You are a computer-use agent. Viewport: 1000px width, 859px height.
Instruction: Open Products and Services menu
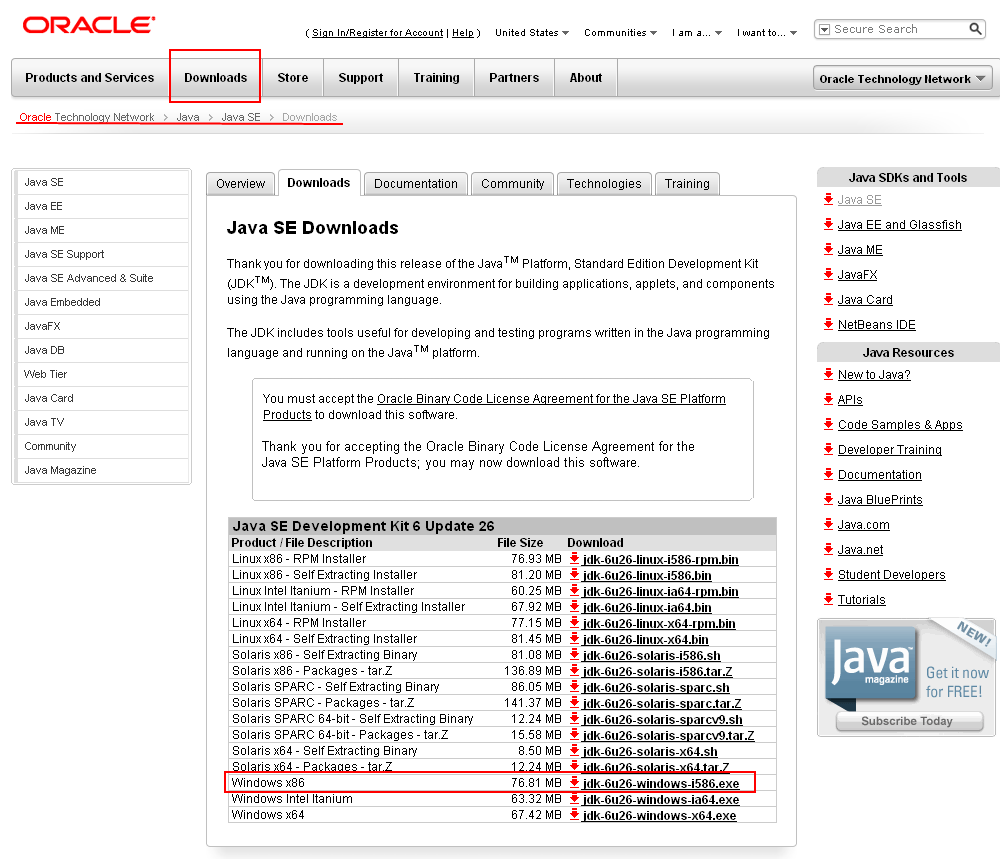tap(90, 78)
